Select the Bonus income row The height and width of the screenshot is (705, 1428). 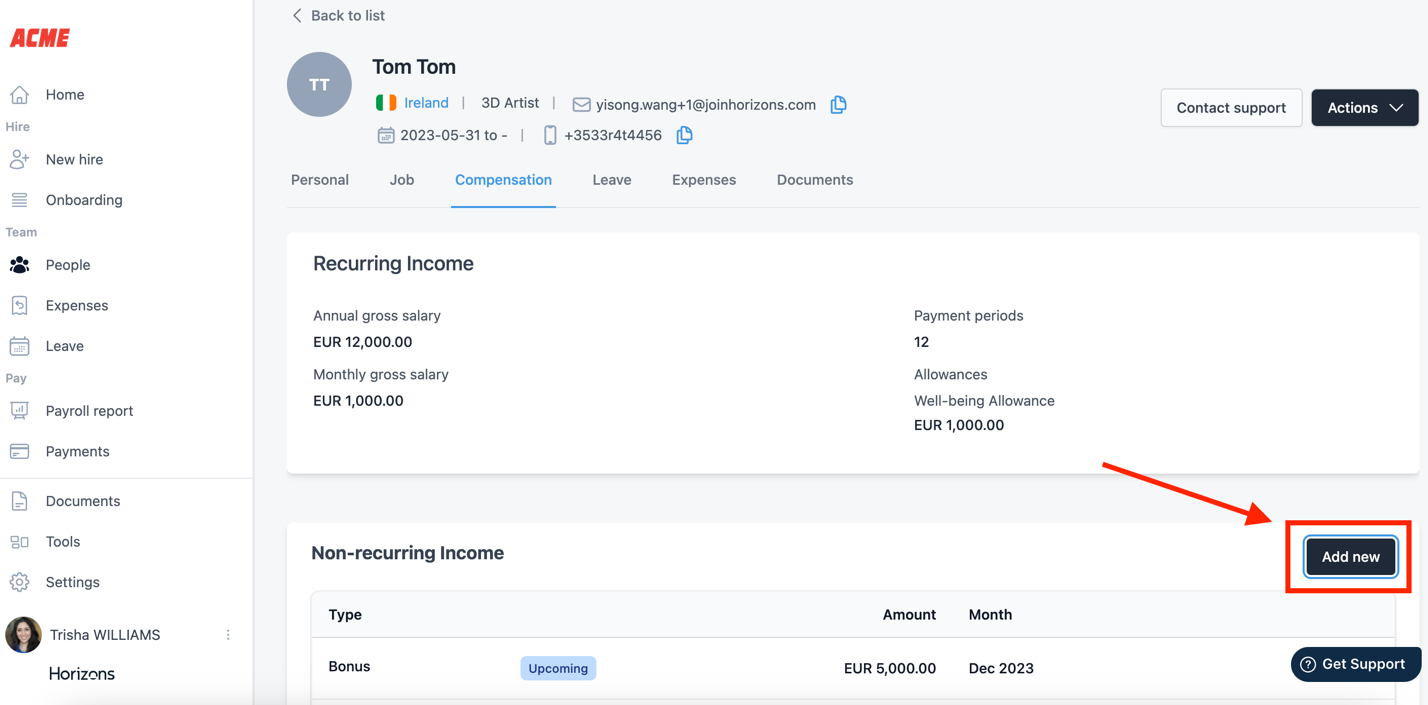(350, 667)
